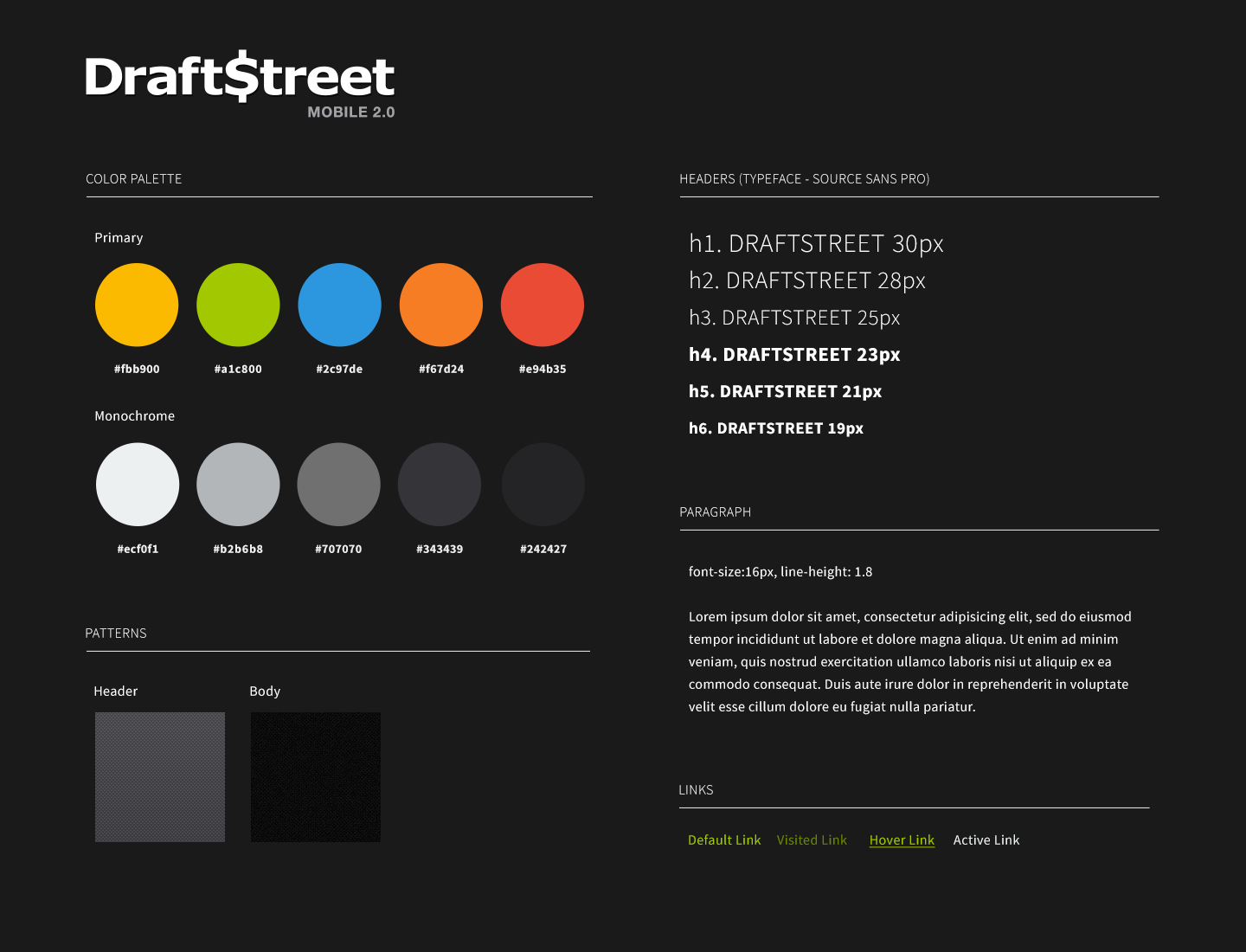Click the "#b2b6b8" hex label
The width and height of the screenshot is (1246, 952).
pos(238,549)
